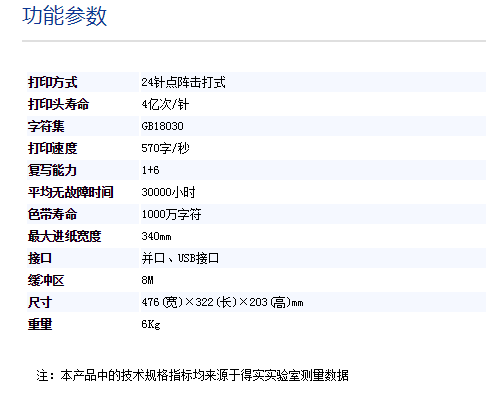Screen dimensions: 486x414
Task: Click the footnote starting with 注：本产品
Action: pyautogui.click(x=193, y=376)
